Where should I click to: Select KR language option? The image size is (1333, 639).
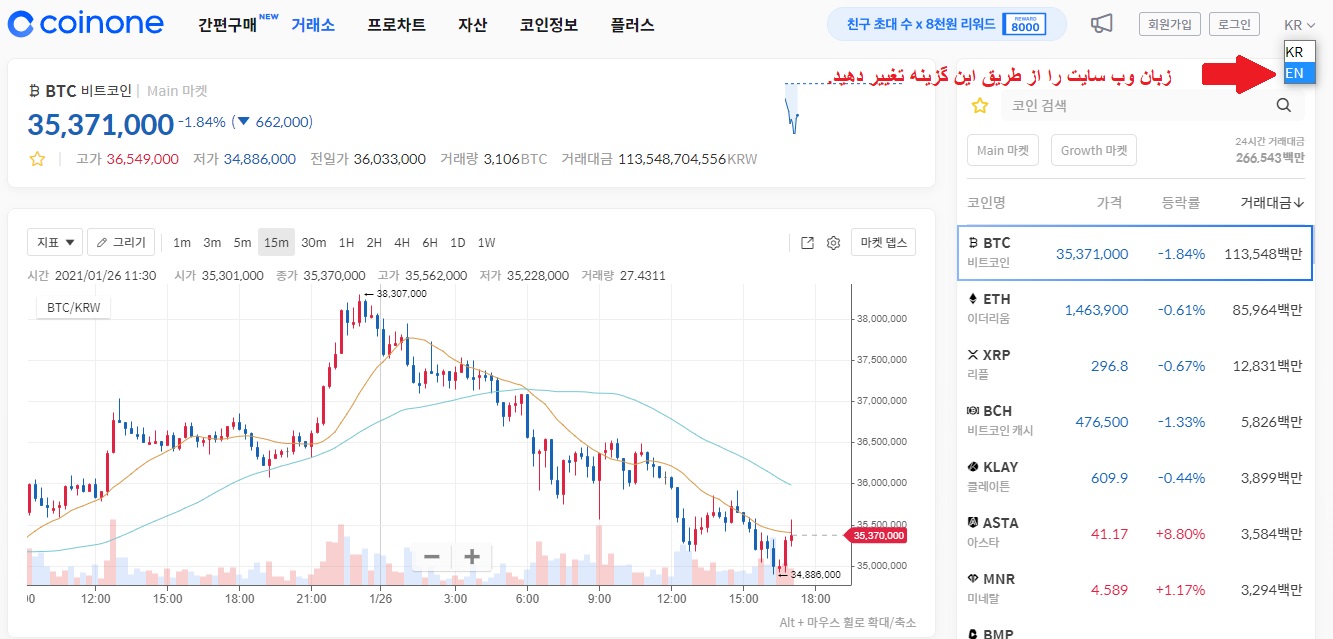coord(1300,52)
